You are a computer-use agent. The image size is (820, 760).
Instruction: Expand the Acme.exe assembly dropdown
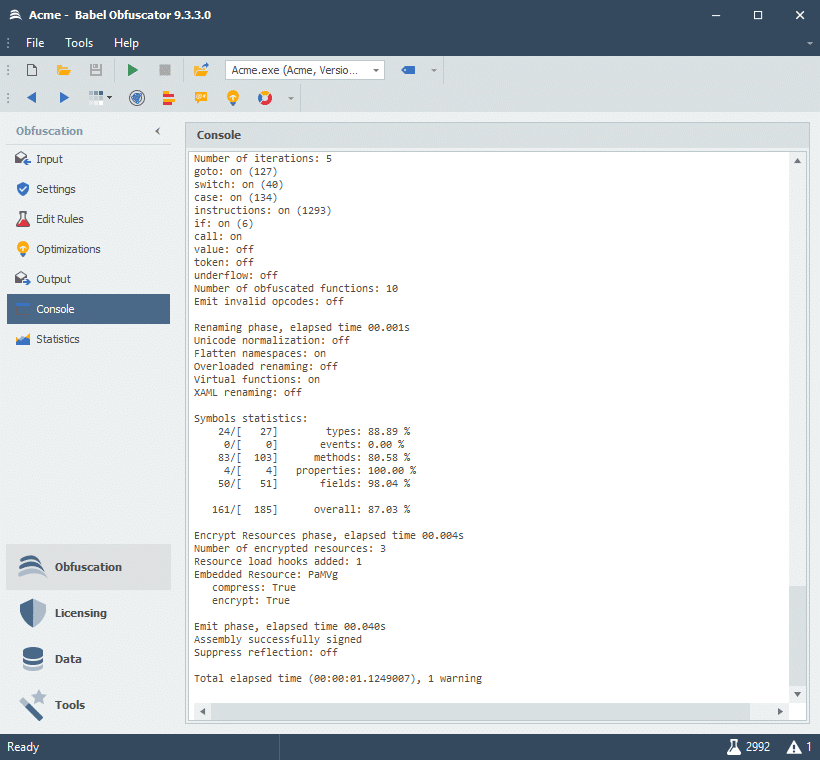pos(375,70)
